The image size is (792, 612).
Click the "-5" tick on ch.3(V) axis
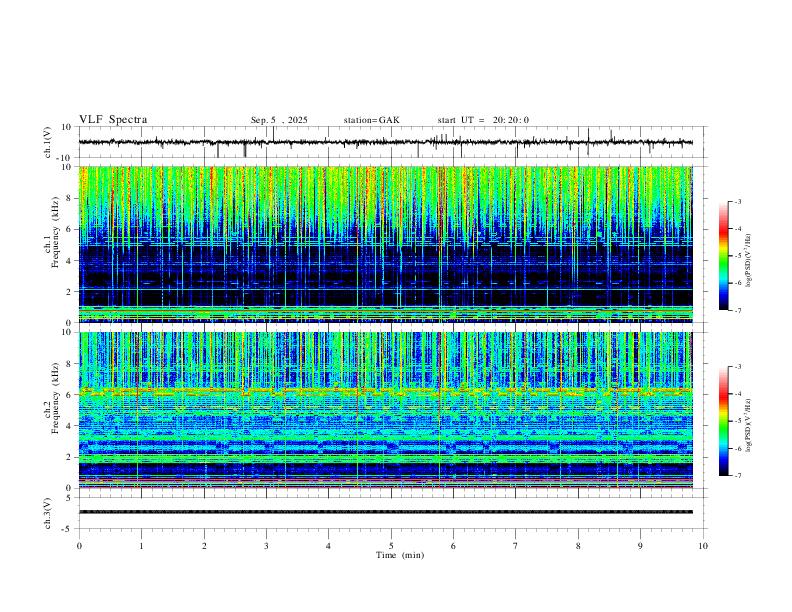pyautogui.click(x=68, y=529)
